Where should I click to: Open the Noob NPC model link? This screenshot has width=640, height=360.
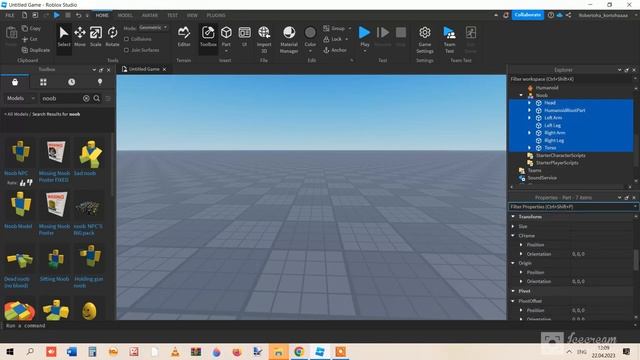16,173
